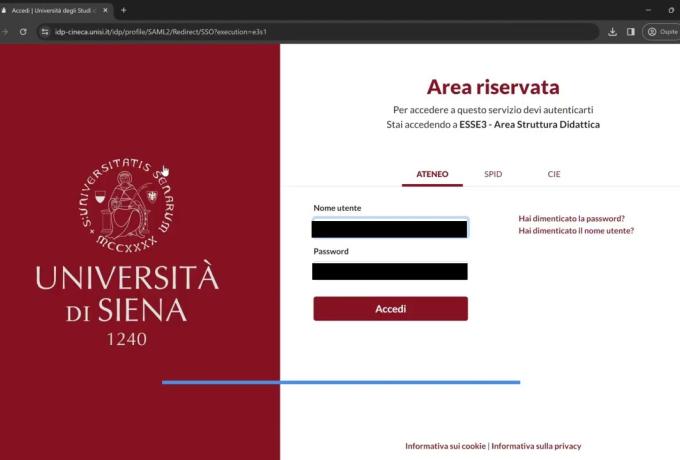Click the Password label

click(331, 251)
